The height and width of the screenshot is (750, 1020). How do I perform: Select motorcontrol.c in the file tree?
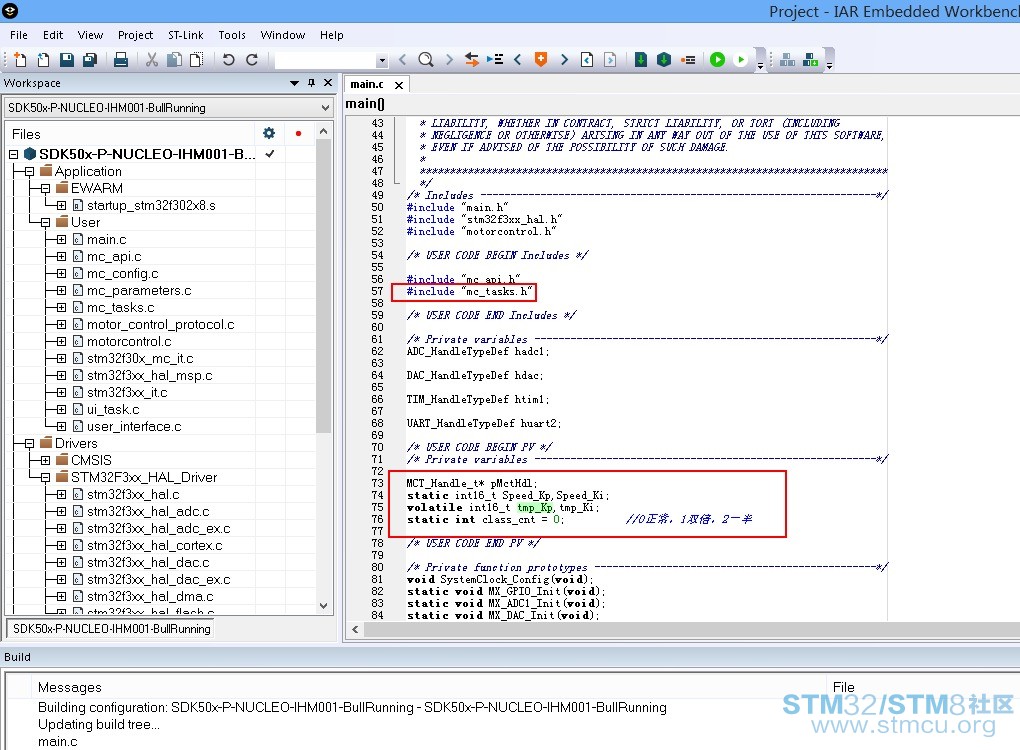click(x=129, y=342)
